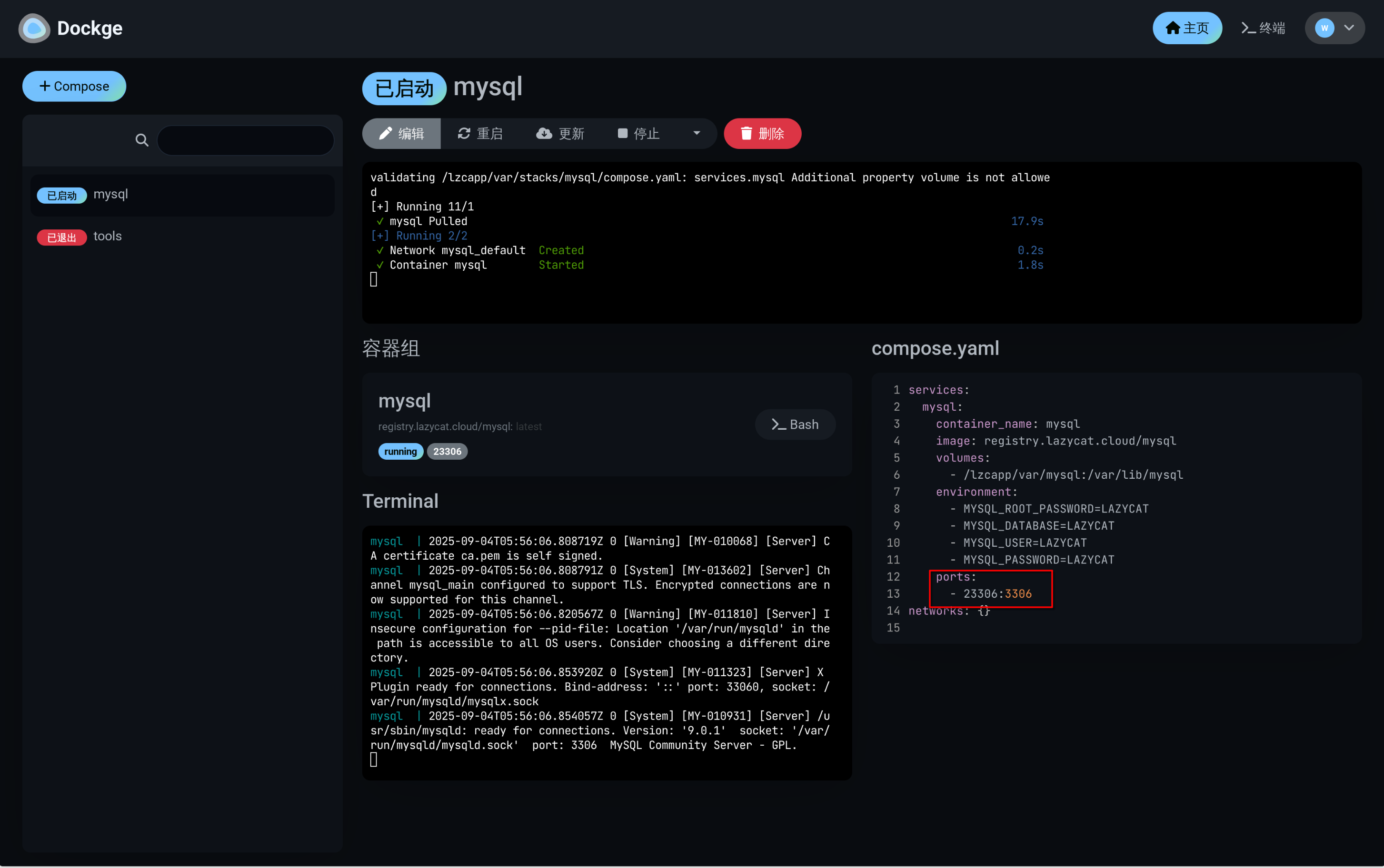Click the 'services:' line in compose.yaml
The image size is (1384, 868).
point(938,390)
